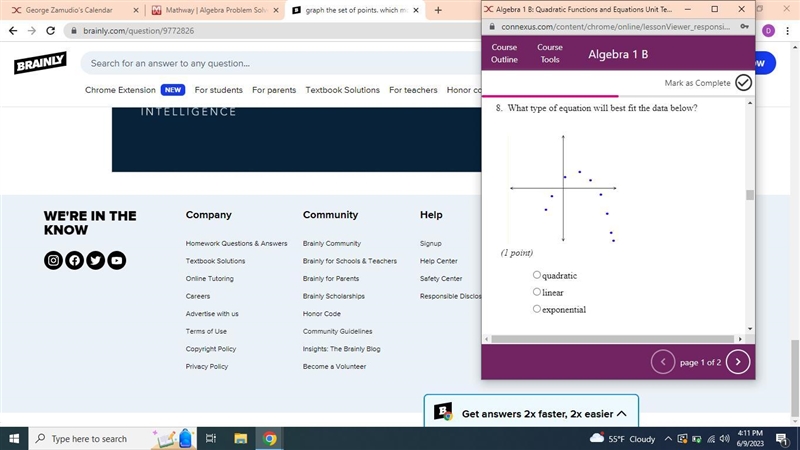Expand Get answers 2x faster banner
This screenshot has height=450, width=800.
point(621,414)
